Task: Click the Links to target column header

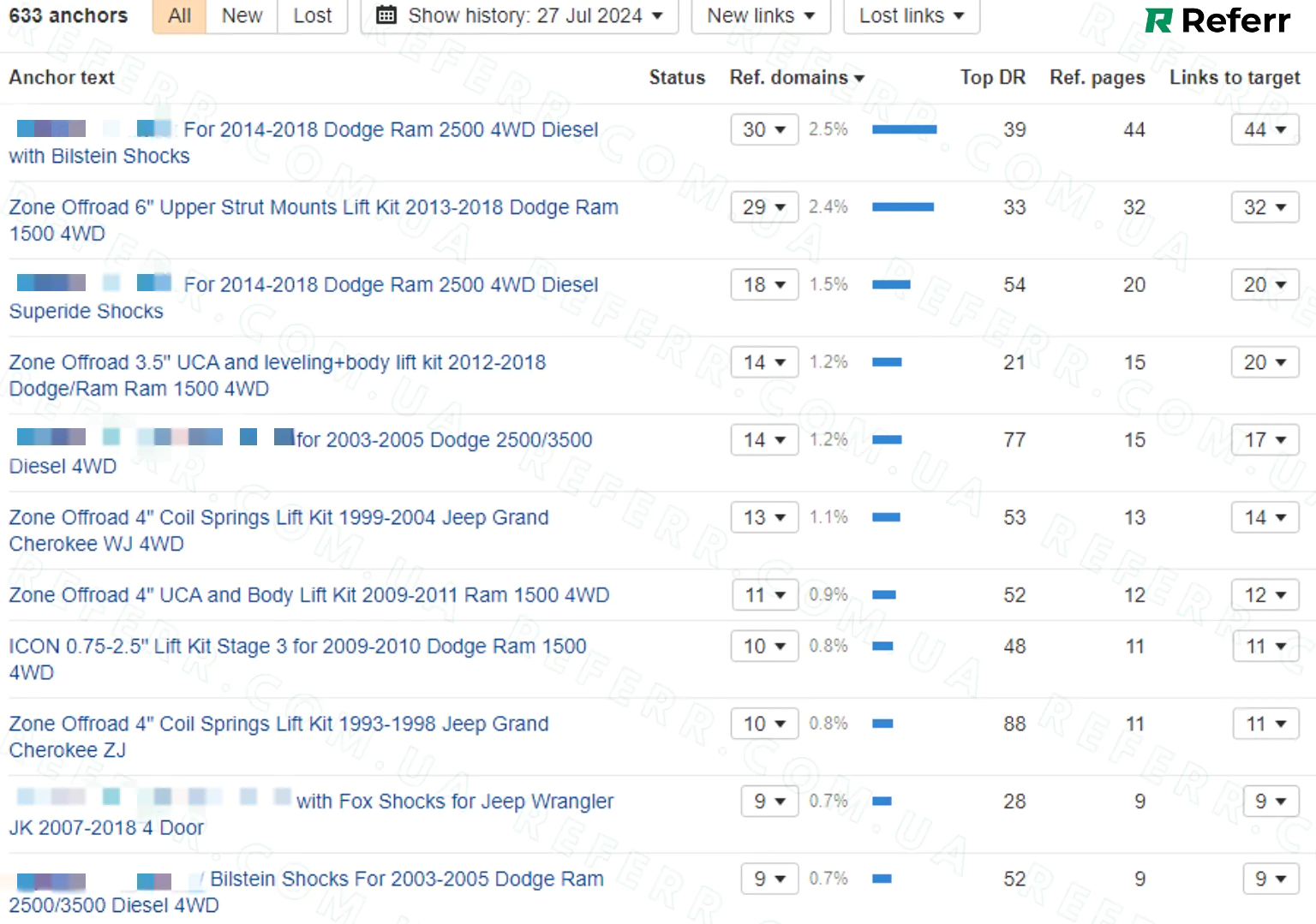Action: [x=1234, y=77]
